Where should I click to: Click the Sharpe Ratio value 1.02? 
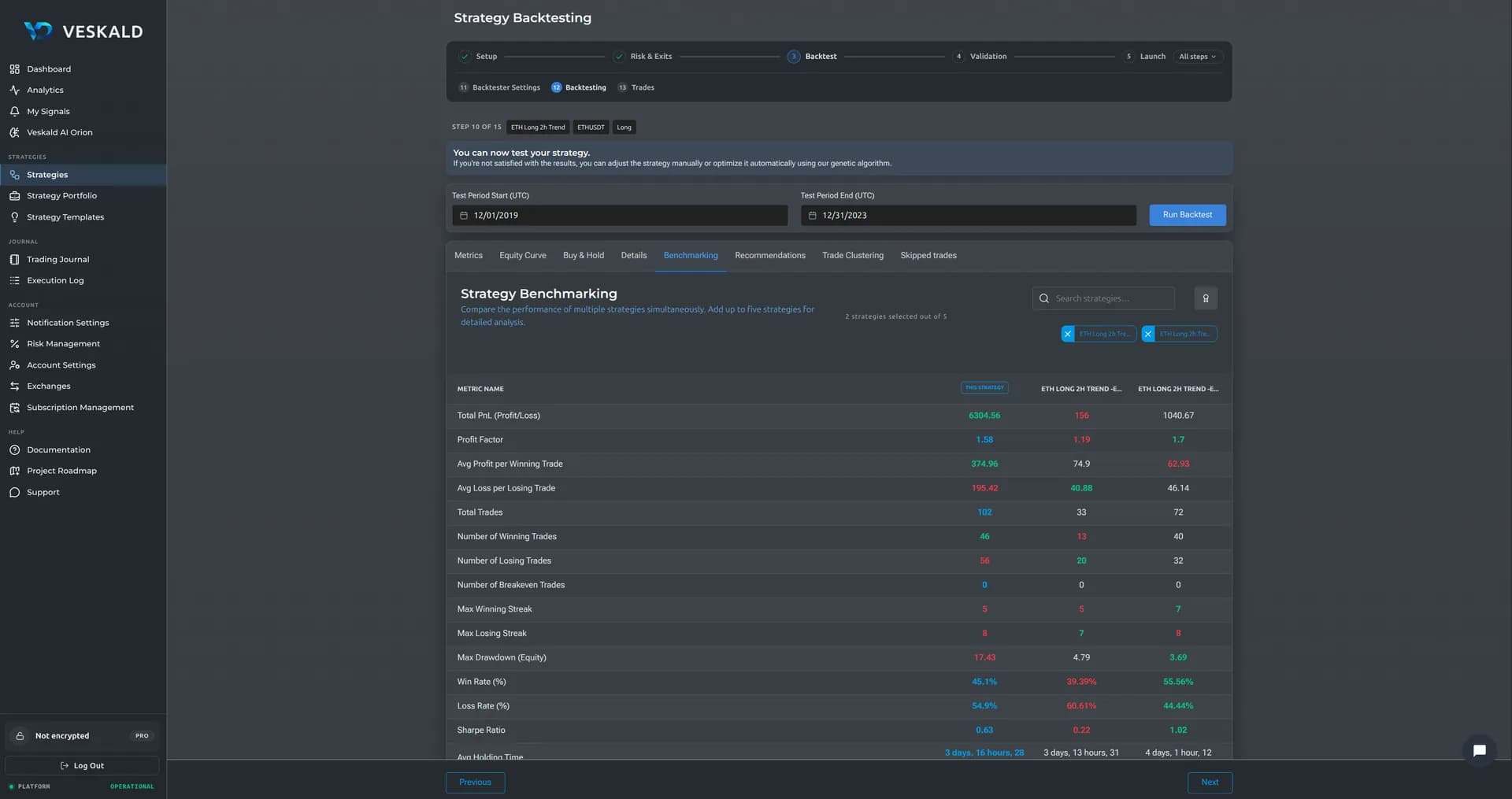pos(1178,731)
